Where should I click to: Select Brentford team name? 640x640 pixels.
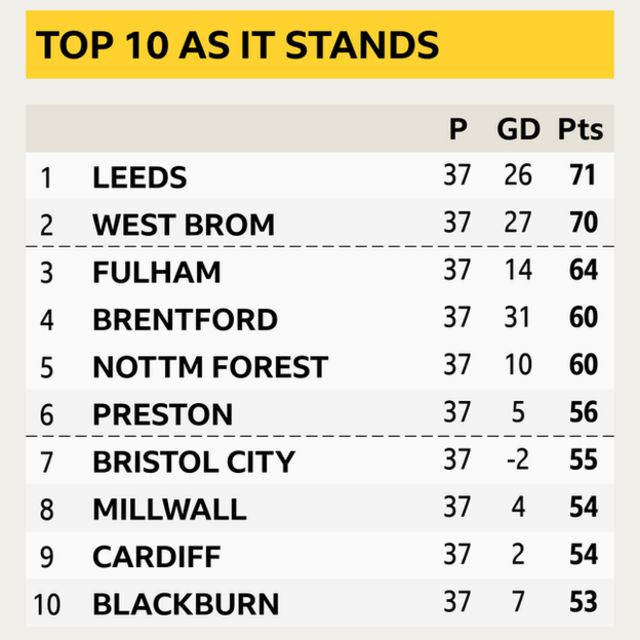pyautogui.click(x=185, y=320)
